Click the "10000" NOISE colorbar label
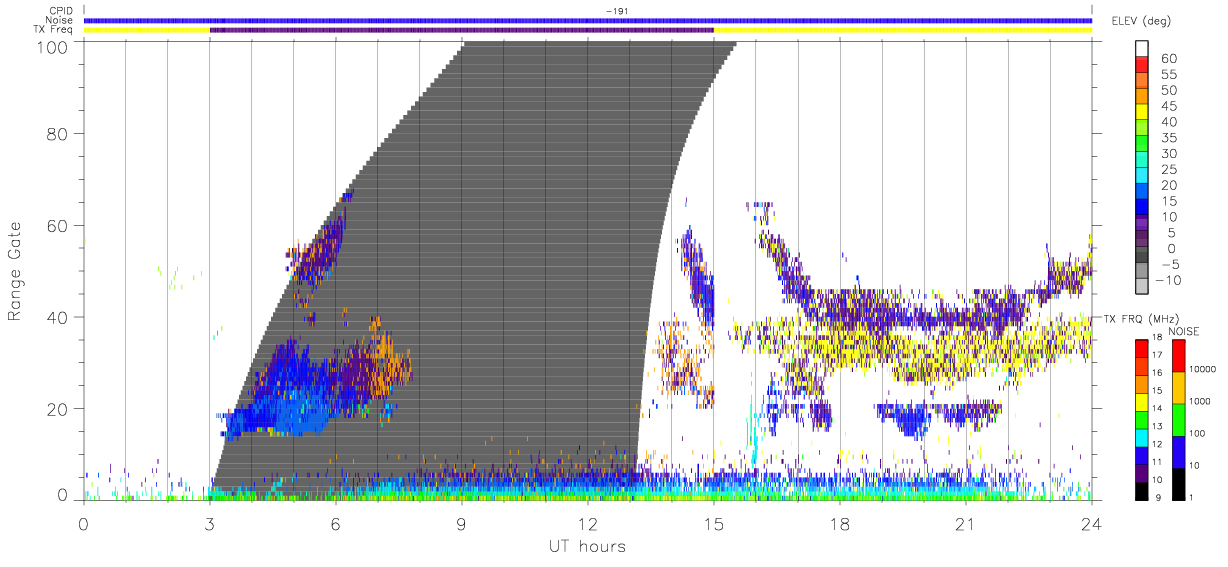Screen dimensions: 1228x567 pyautogui.click(x=1205, y=371)
